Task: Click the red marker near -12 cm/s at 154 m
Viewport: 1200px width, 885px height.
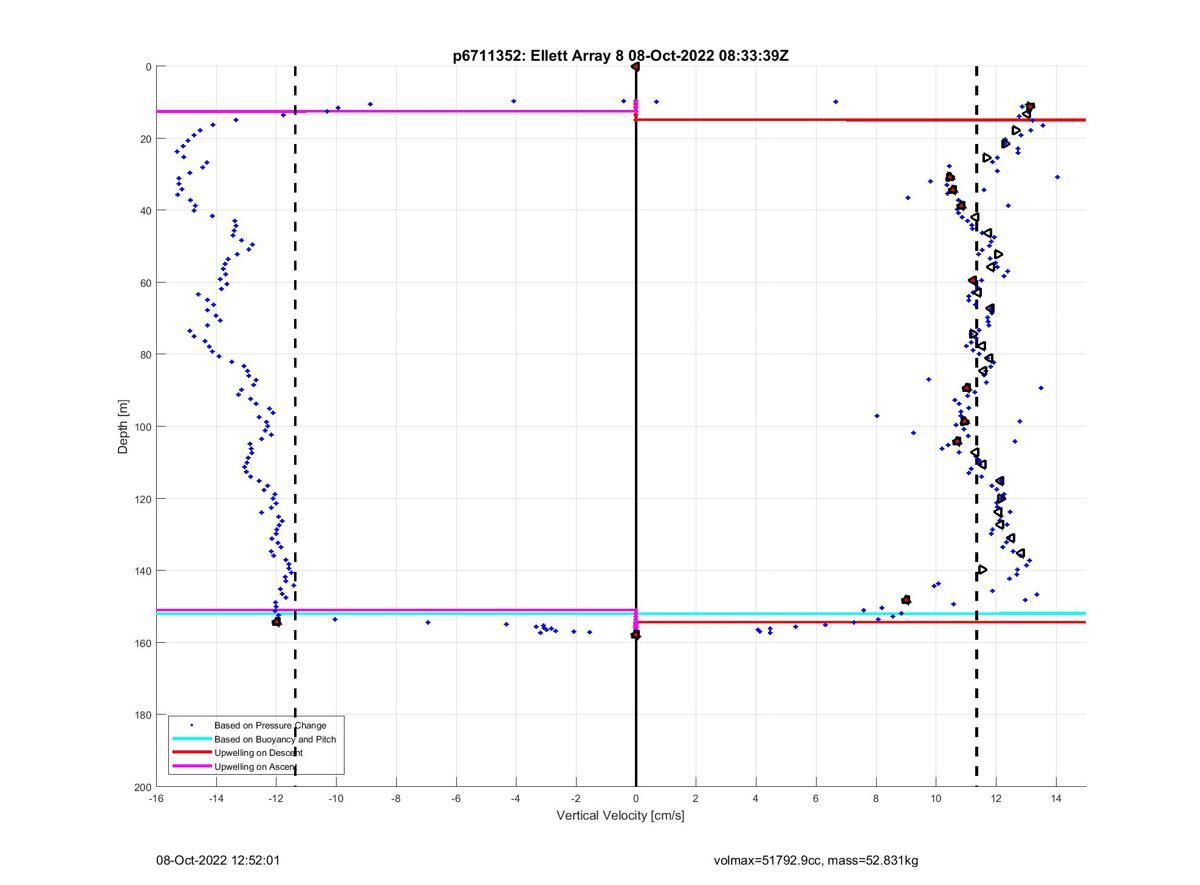Action: point(277,622)
